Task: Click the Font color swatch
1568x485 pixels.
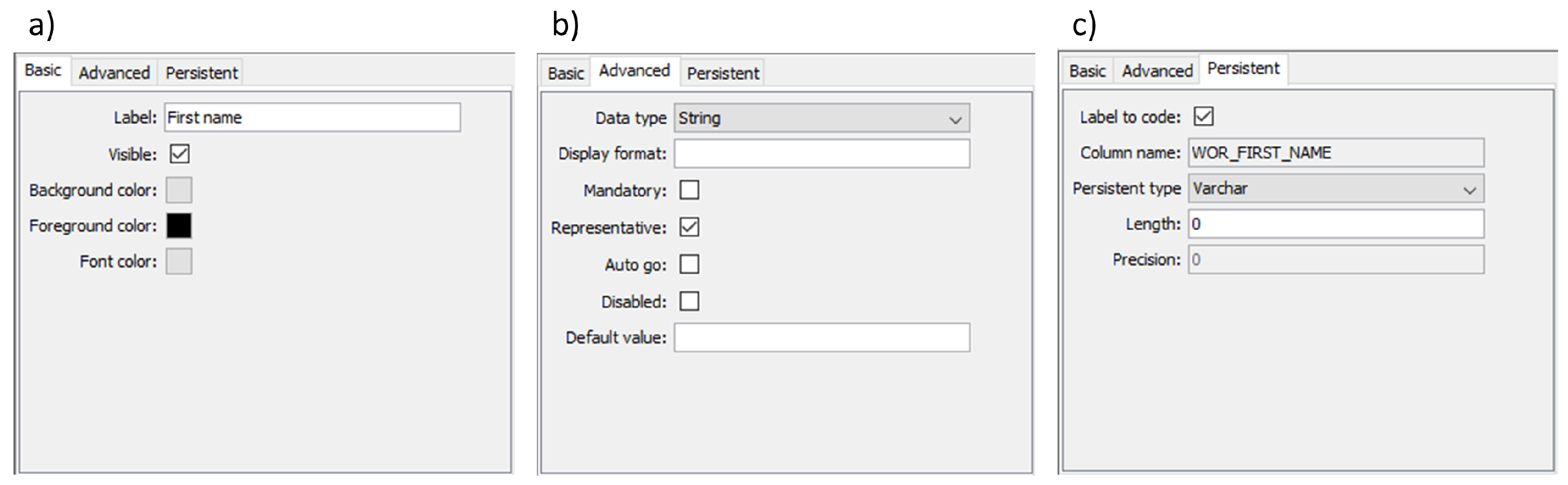Action: (x=179, y=261)
